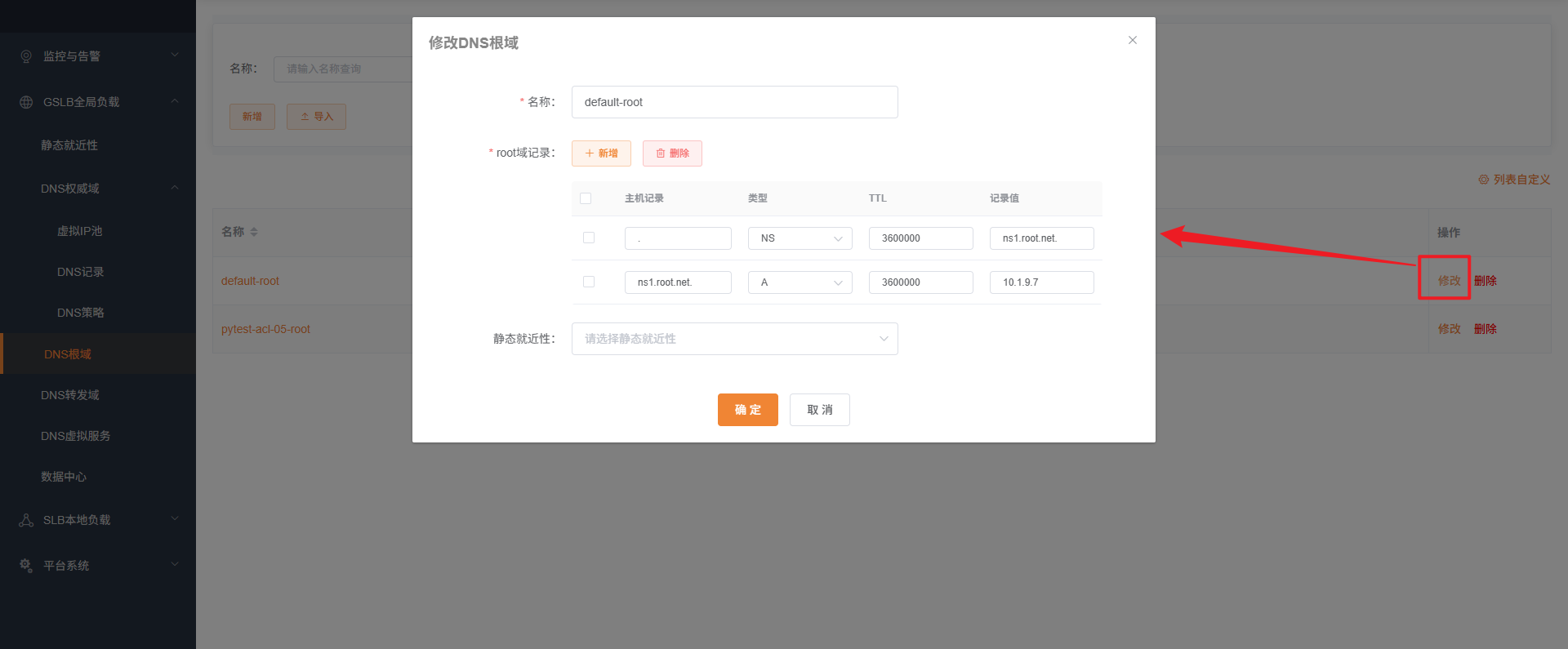The height and width of the screenshot is (649, 1568).
Task: Open DNS转发域 in sidebar menu
Action: [70, 395]
